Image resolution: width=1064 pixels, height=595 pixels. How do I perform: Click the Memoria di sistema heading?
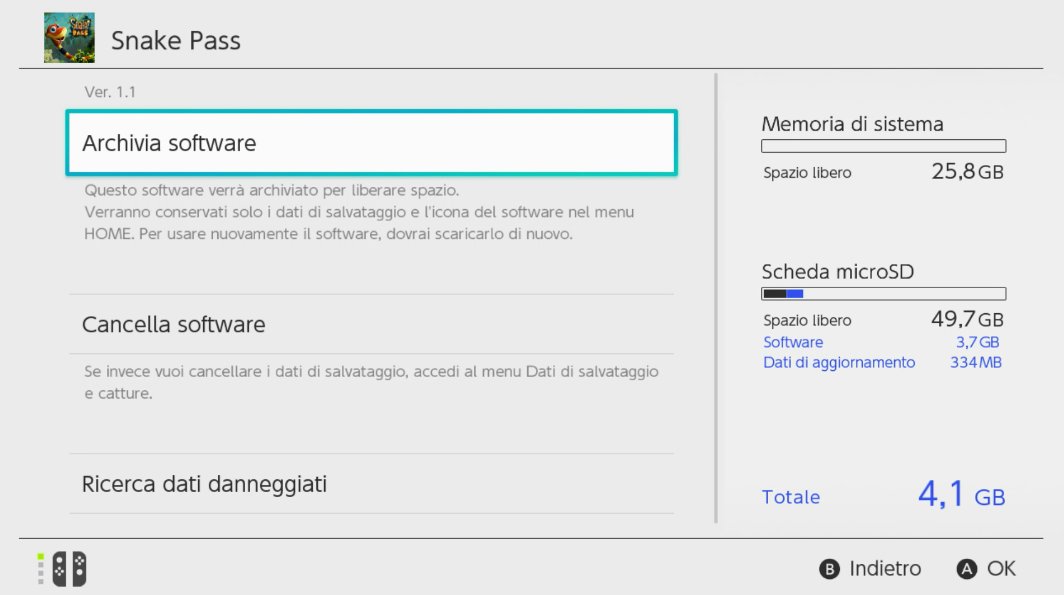[852, 124]
